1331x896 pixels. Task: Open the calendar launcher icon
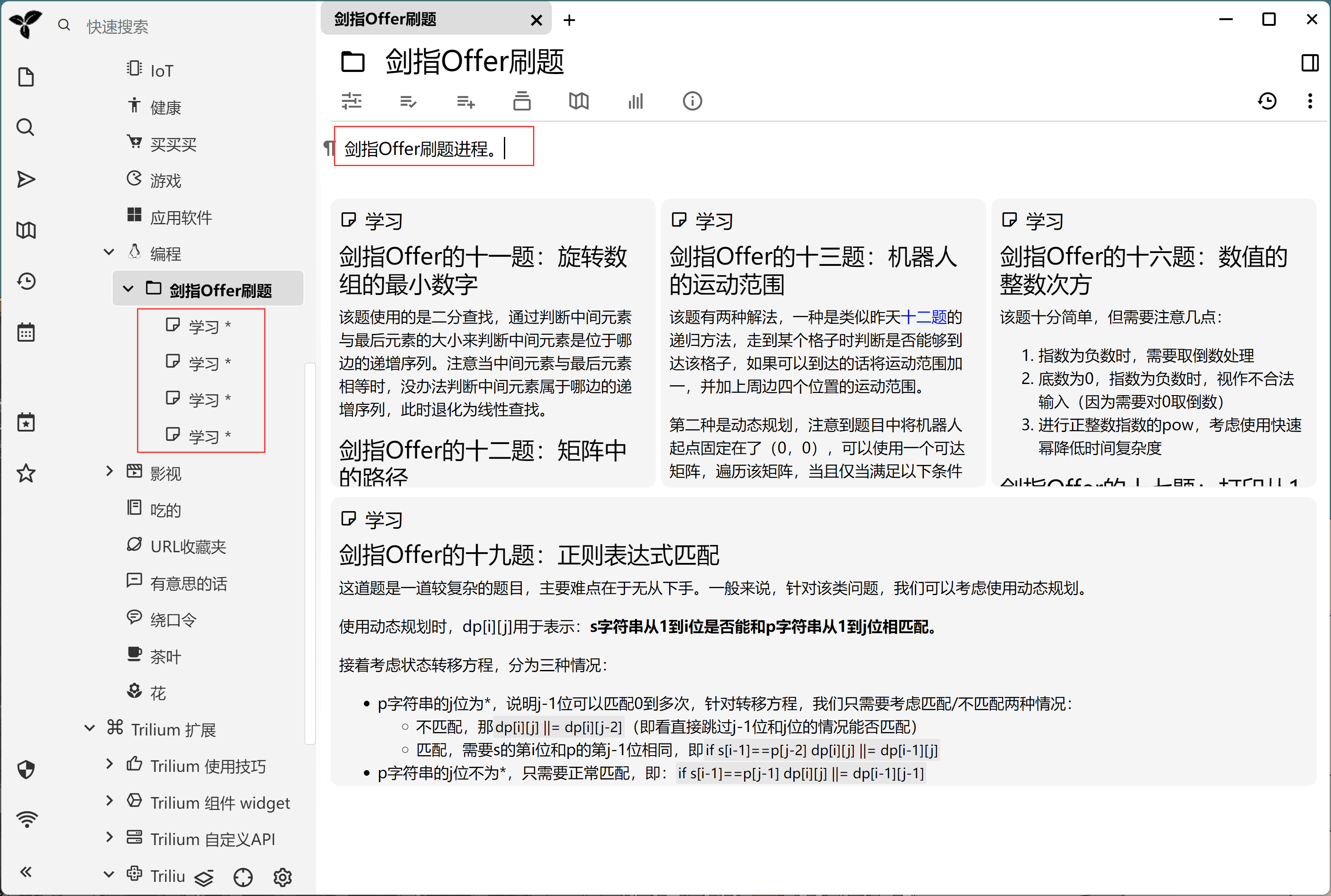tap(26, 332)
